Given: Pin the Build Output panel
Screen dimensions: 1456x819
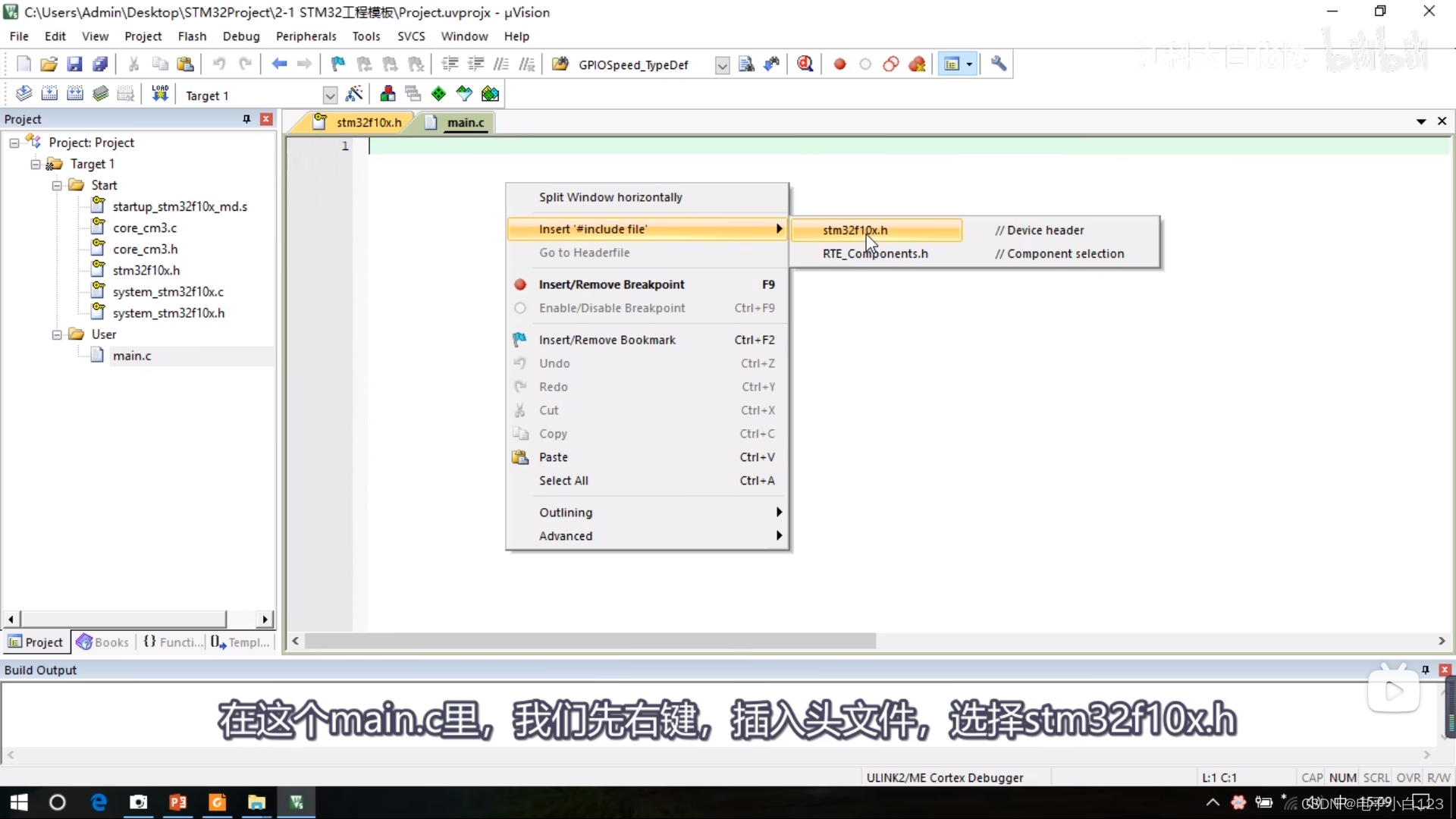Looking at the screenshot, I should [1426, 670].
